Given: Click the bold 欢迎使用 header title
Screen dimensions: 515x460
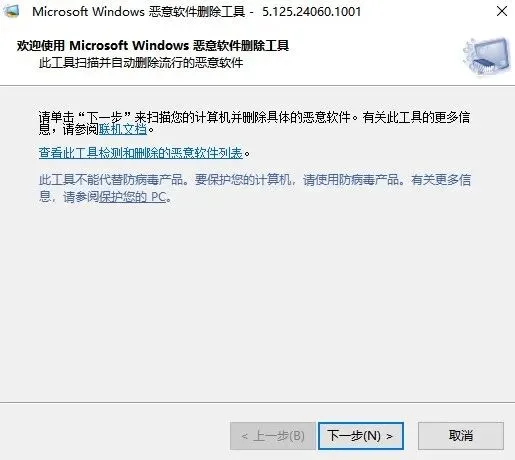Looking at the screenshot, I should 153,45.
